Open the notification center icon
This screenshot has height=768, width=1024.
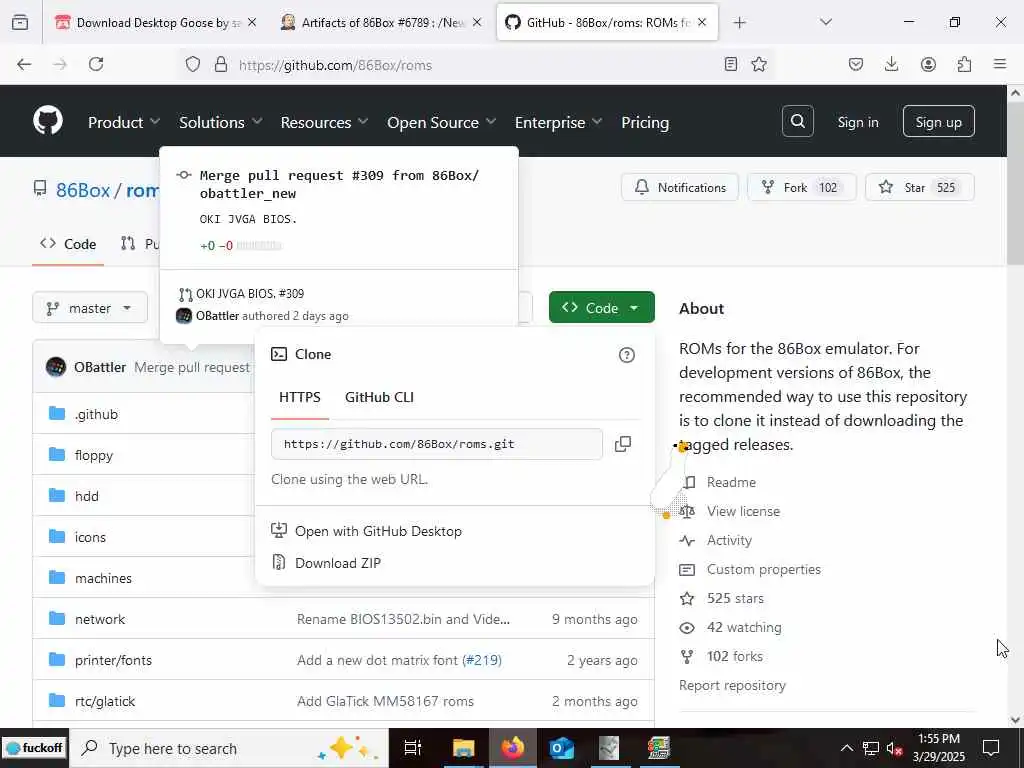(x=991, y=748)
